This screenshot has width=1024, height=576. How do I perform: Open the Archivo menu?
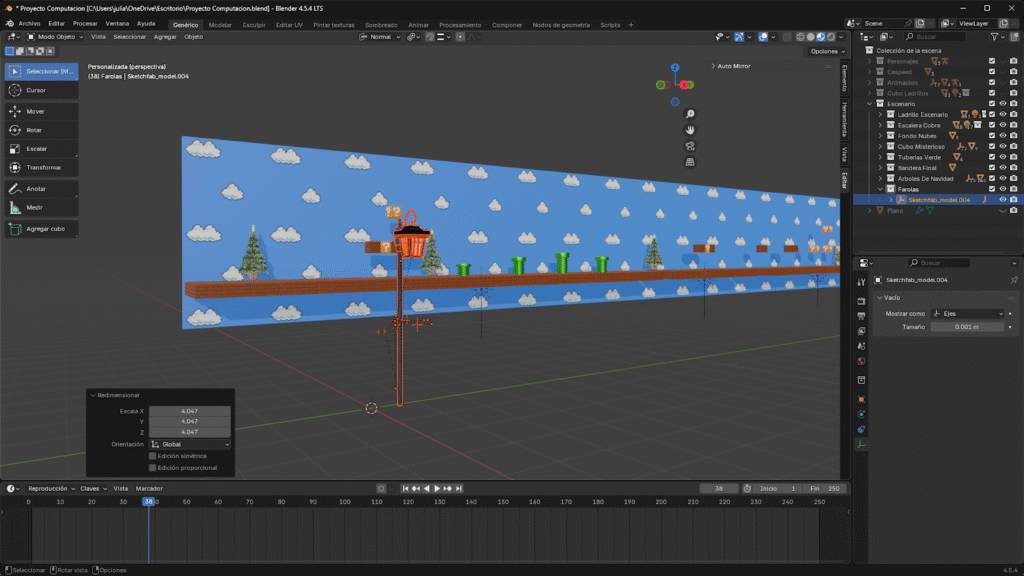point(29,24)
